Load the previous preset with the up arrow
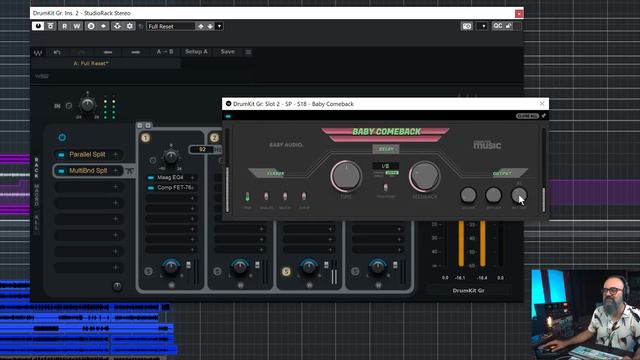This screenshot has width=640, height=360. (x=200, y=26)
